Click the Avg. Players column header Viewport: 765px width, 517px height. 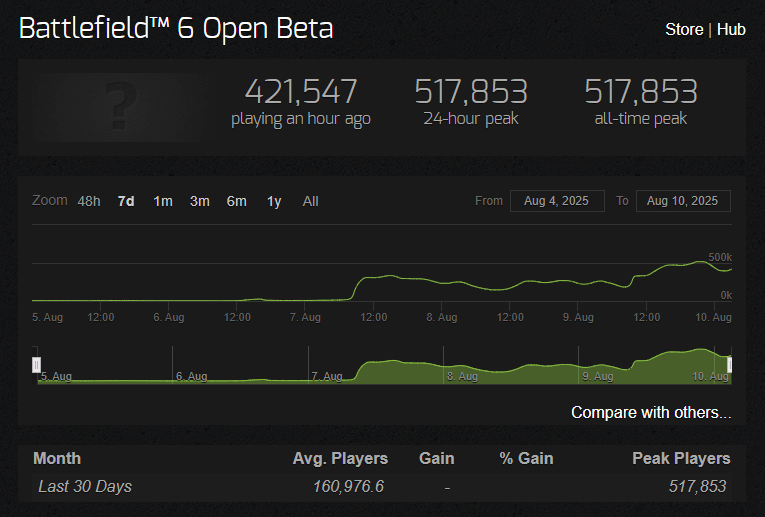340,458
